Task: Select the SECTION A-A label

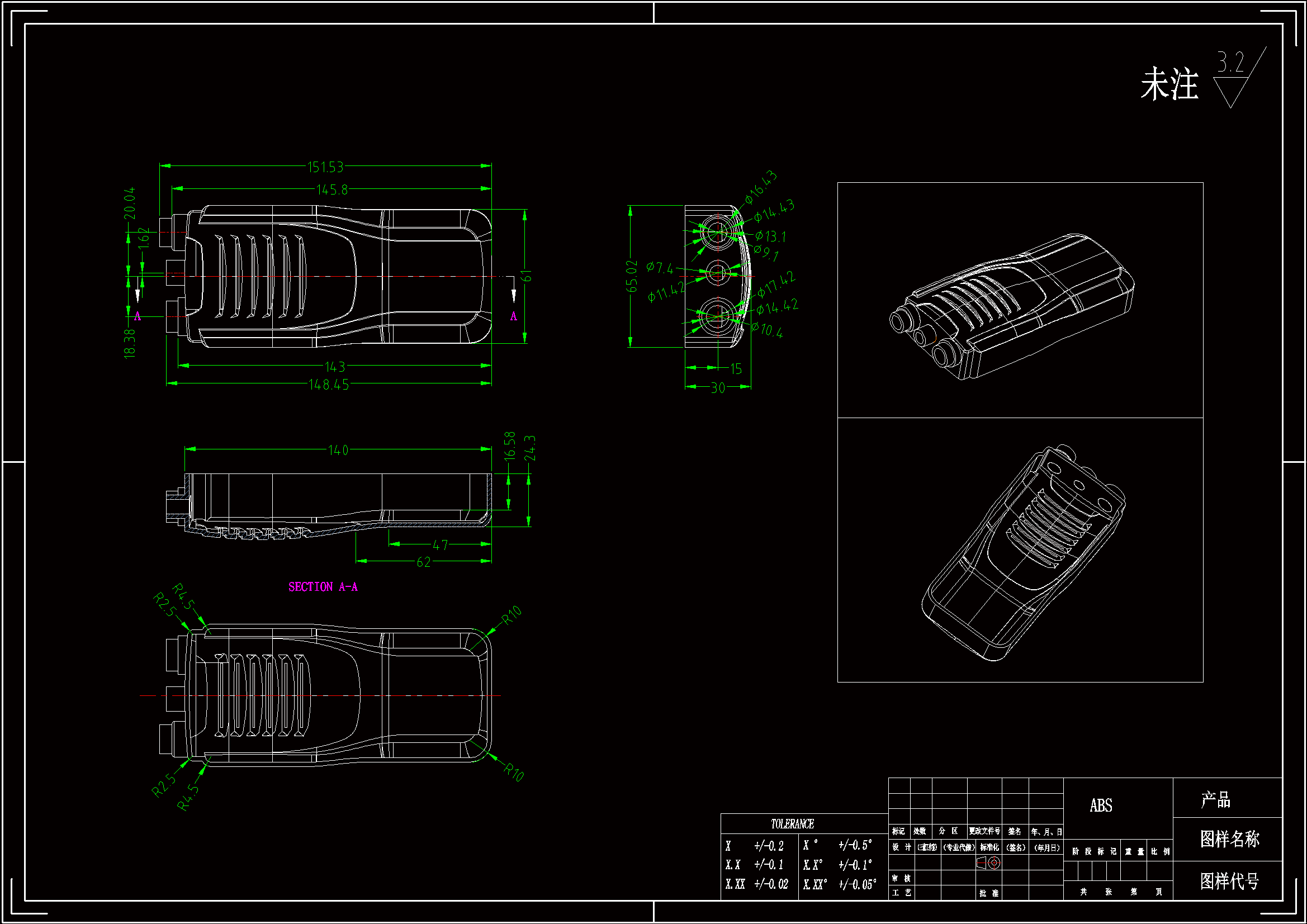Action: coord(323,587)
